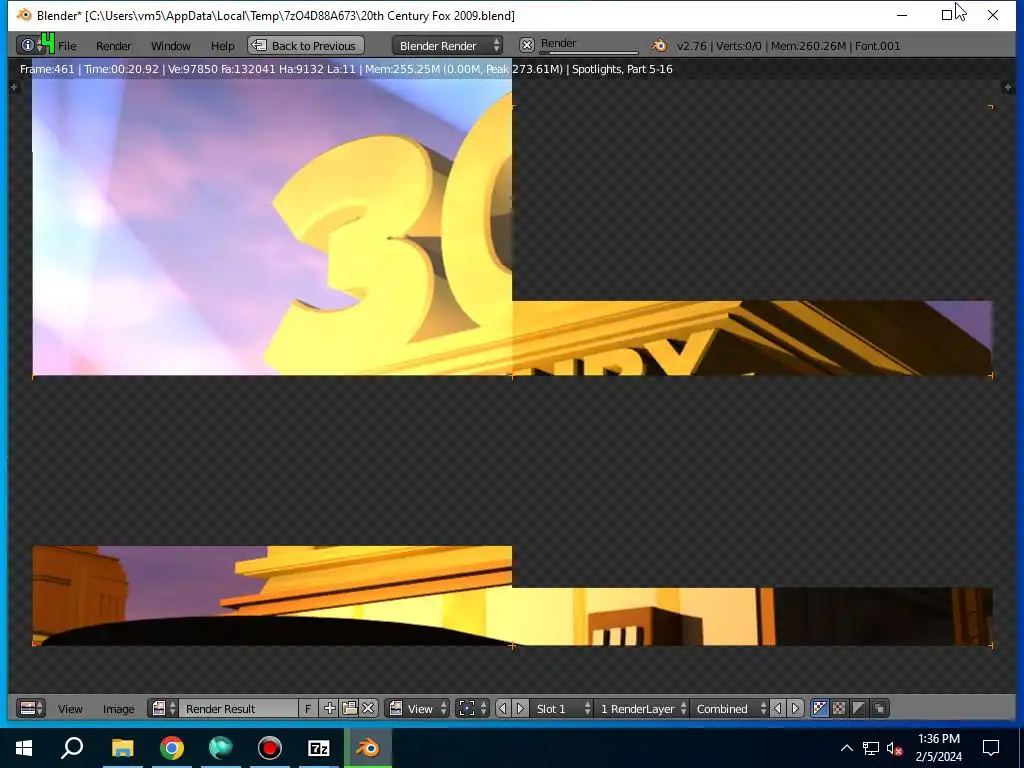
Task: Open the Combined pass dropdown
Action: (x=729, y=709)
